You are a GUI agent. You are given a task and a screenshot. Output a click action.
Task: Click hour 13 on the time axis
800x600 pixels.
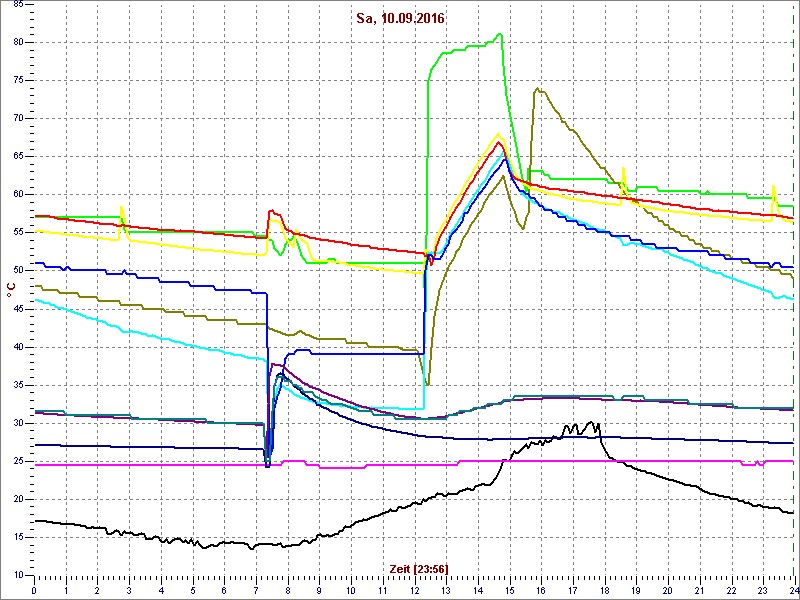point(446,590)
